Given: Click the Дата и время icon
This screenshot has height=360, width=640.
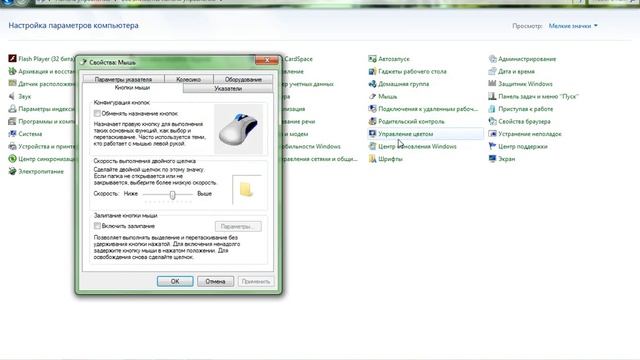Looking at the screenshot, I should (x=492, y=71).
